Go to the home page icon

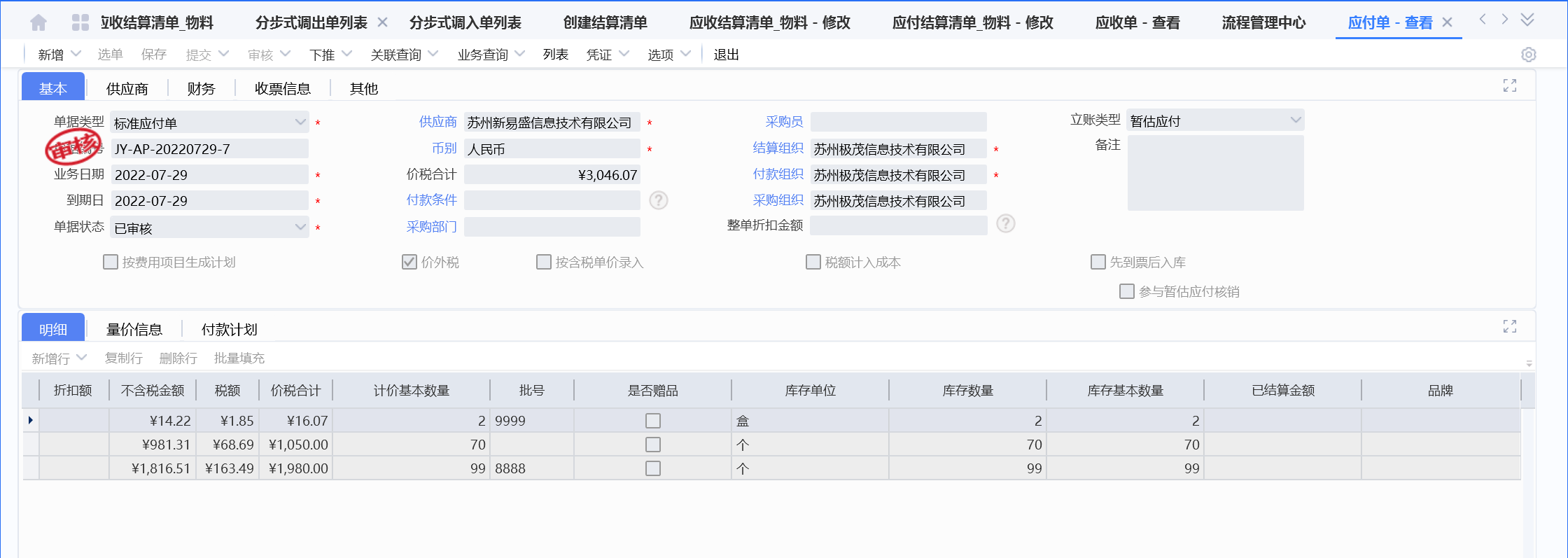point(38,23)
